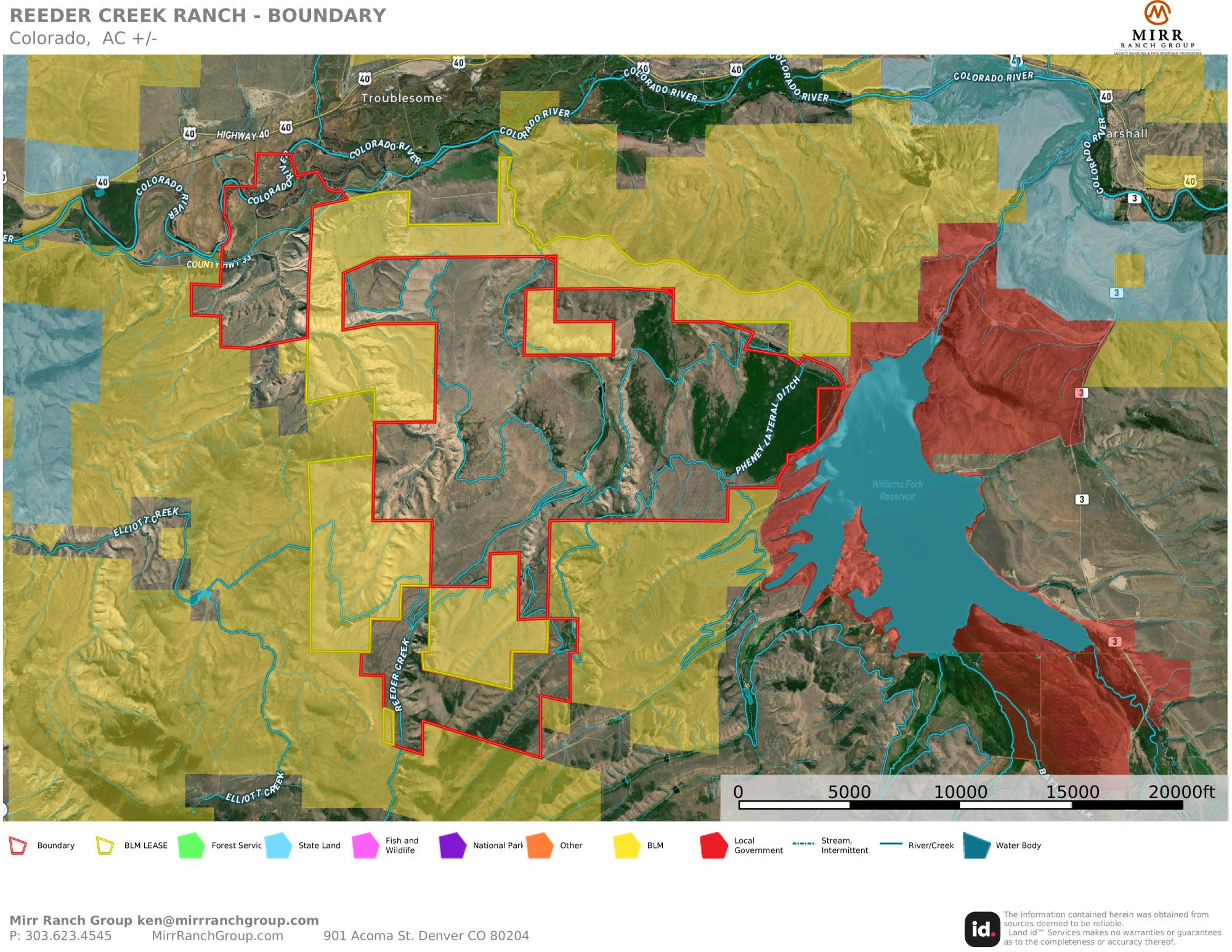
Task: Click the orange Other legend swatch
Action: point(540,845)
